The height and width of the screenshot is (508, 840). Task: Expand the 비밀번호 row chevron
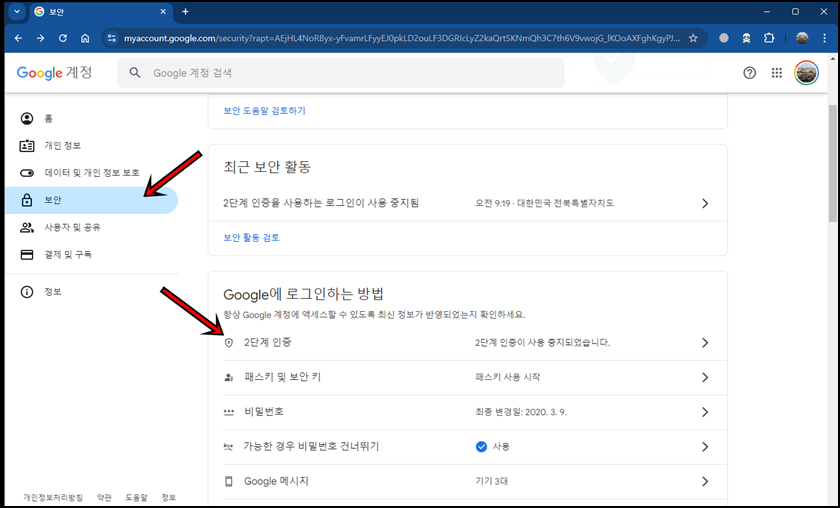(705, 412)
